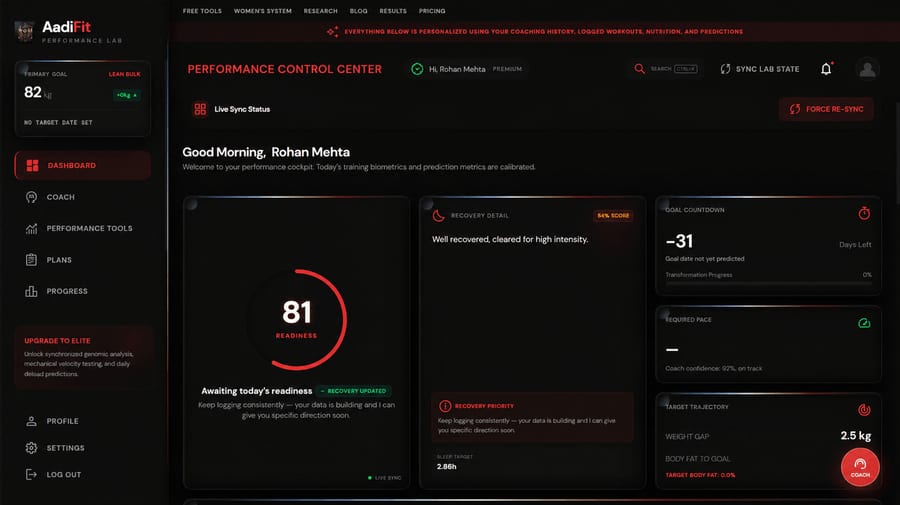This screenshot has height=505, width=900.
Task: Open Free Tools in top navigation
Action: click(x=202, y=11)
